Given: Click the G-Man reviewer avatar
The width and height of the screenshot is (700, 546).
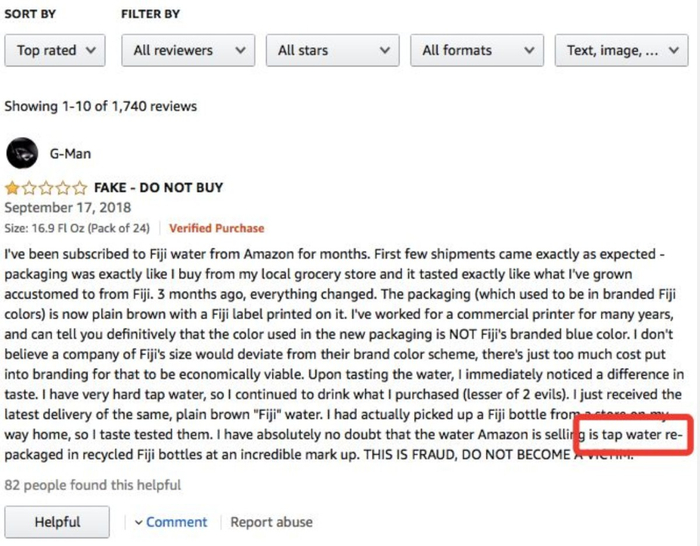Looking at the screenshot, I should (x=22, y=153).
